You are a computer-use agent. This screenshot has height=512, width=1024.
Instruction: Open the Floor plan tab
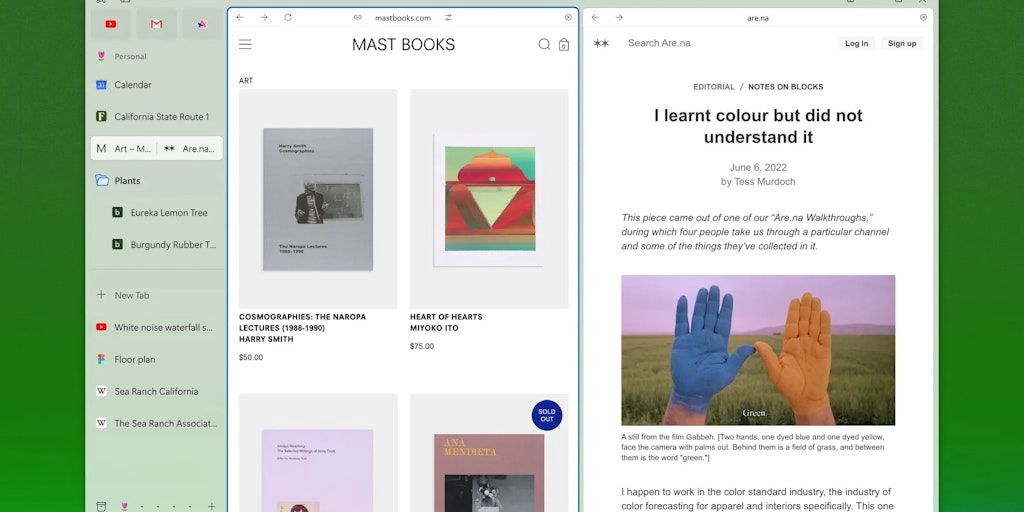134,359
